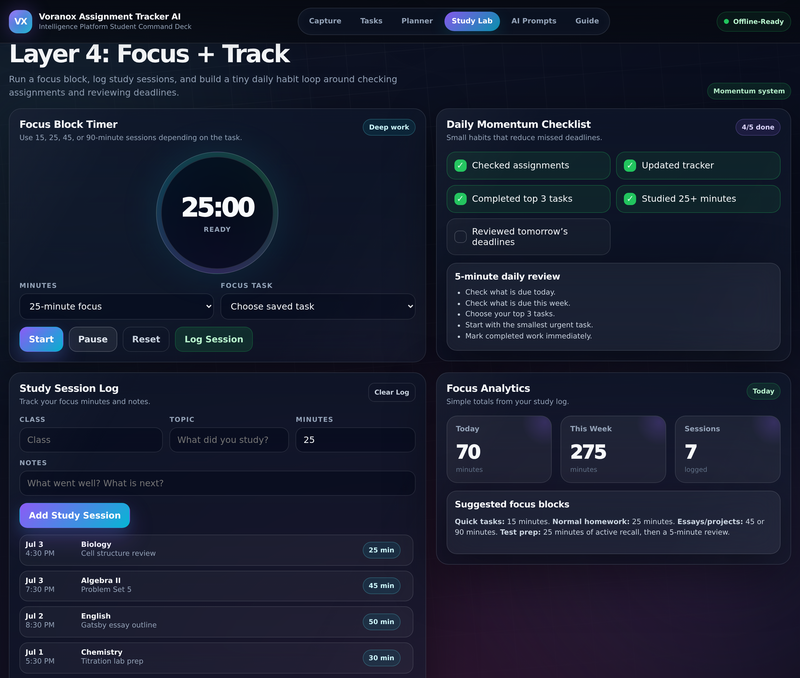This screenshot has width=800, height=678.
Task: Click the circular 25:00 timer ring
Action: coord(217,213)
